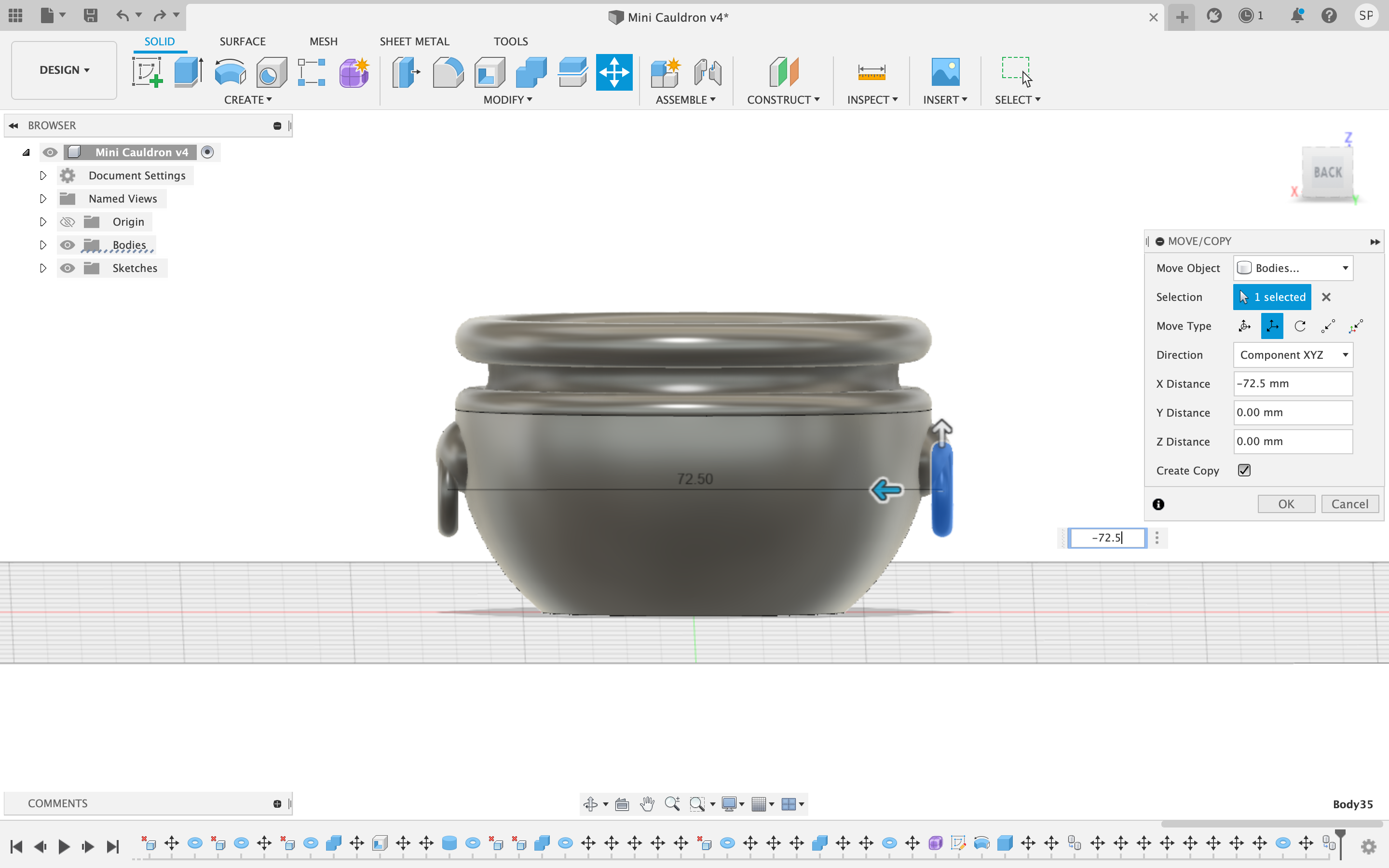
Task: Click the X Distance input field
Action: pos(1293,383)
